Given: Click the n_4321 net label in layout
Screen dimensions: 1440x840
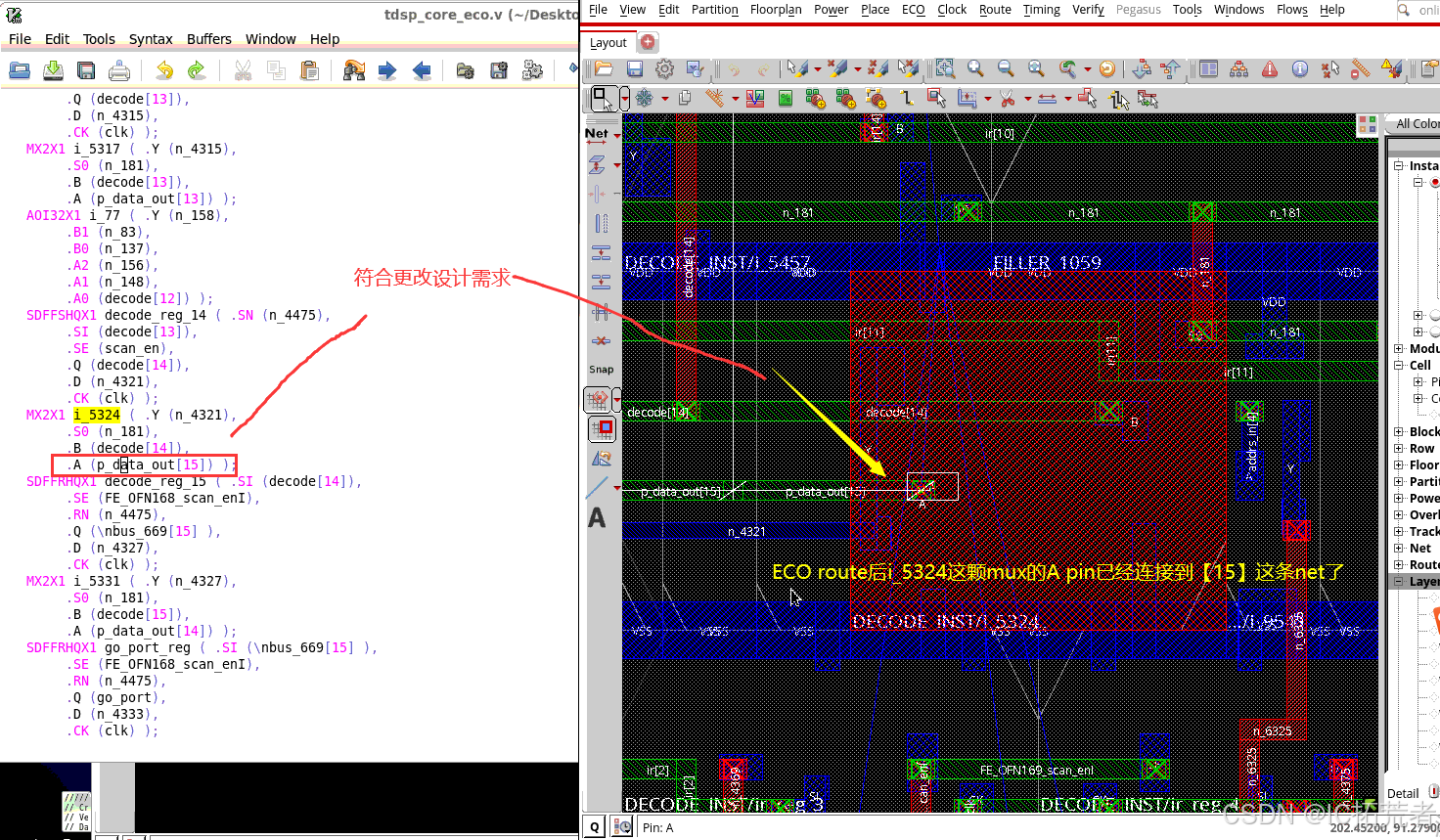Looking at the screenshot, I should point(746,532).
